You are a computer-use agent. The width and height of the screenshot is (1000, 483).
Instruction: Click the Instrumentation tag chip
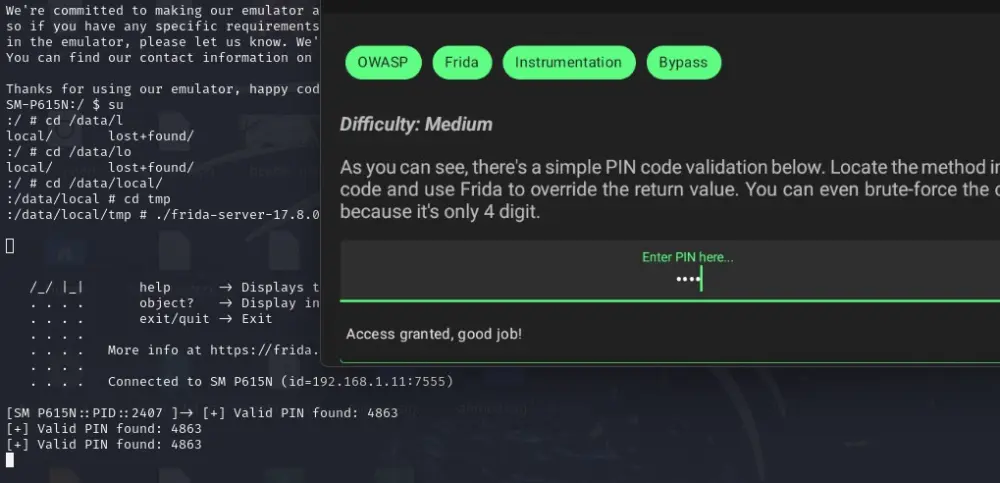(x=568, y=63)
